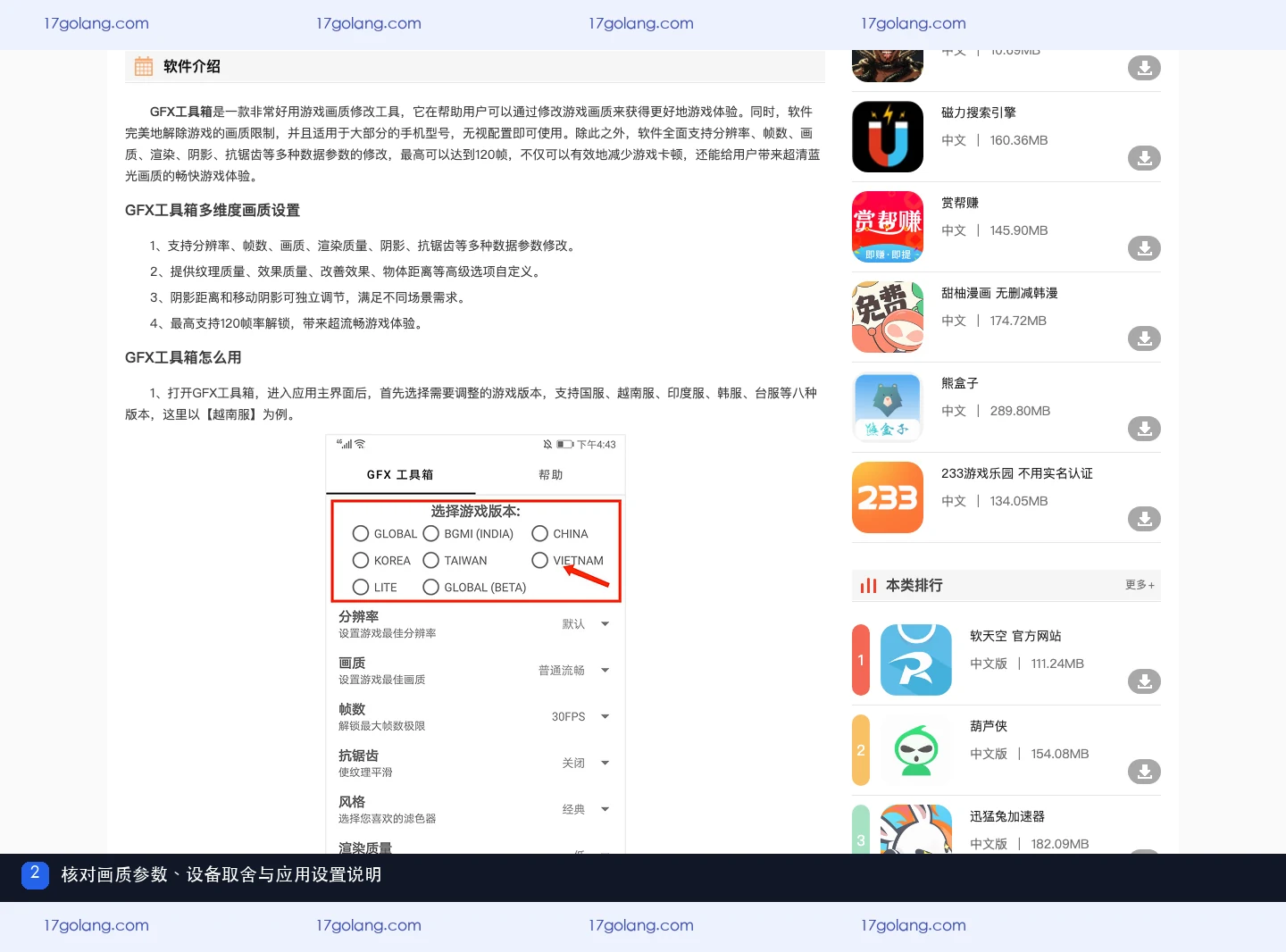Screen dimensions: 1286x952
Task: Click the phone Wi-Fi signal icon
Action: (360, 444)
